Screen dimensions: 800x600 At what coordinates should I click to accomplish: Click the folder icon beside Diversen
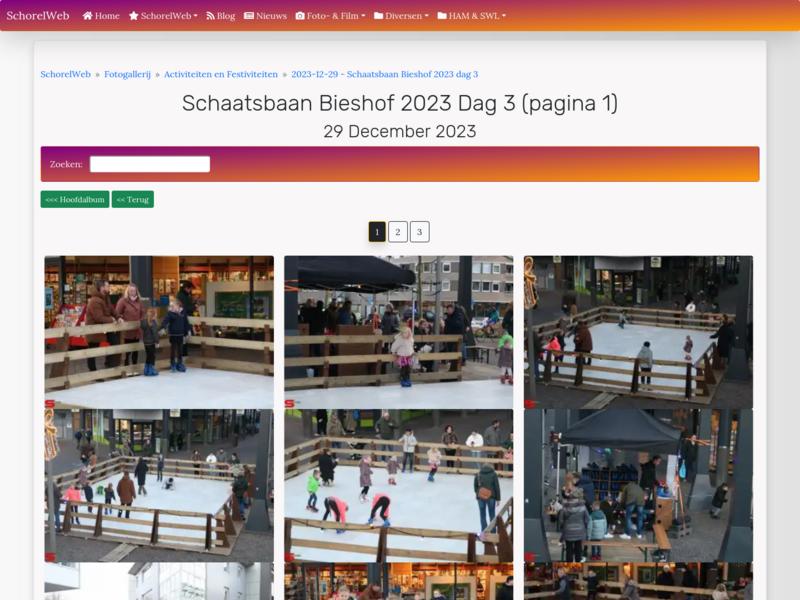coord(379,16)
